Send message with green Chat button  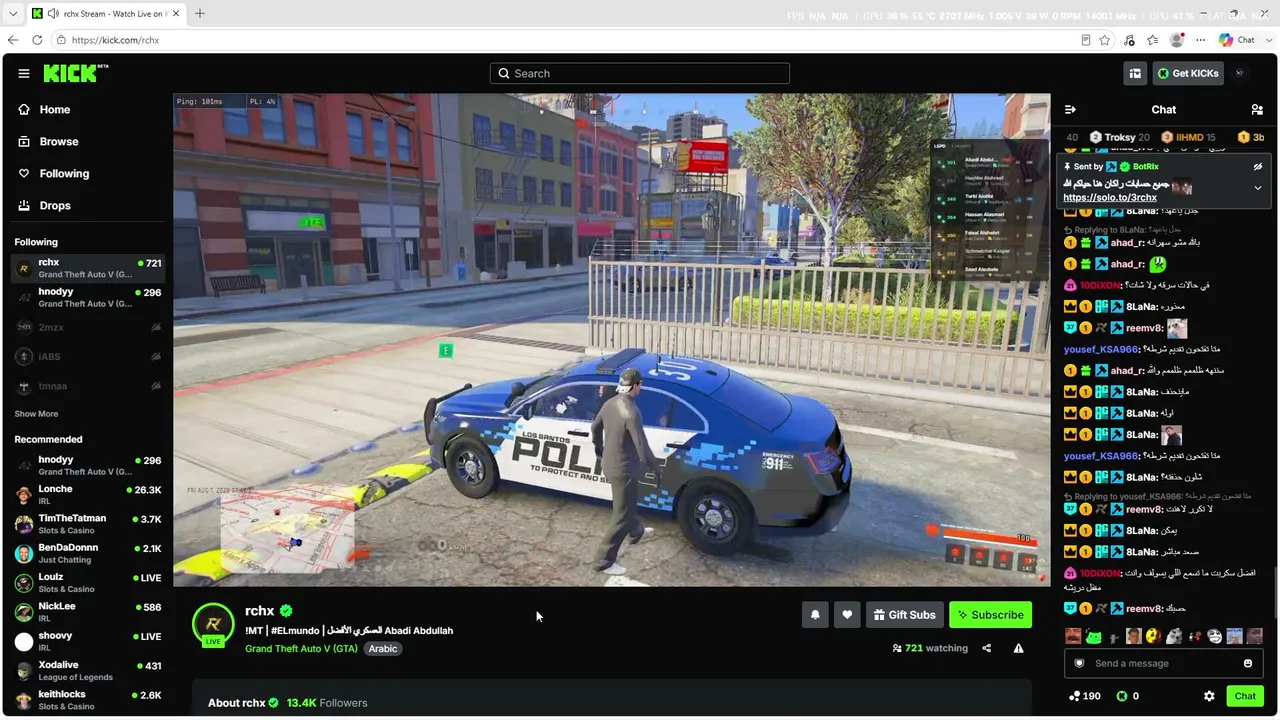coord(1245,696)
